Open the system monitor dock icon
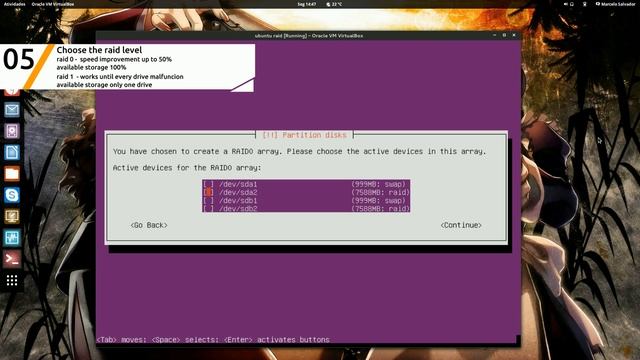Image resolution: width=640 pixels, height=360 pixels. click(x=12, y=238)
